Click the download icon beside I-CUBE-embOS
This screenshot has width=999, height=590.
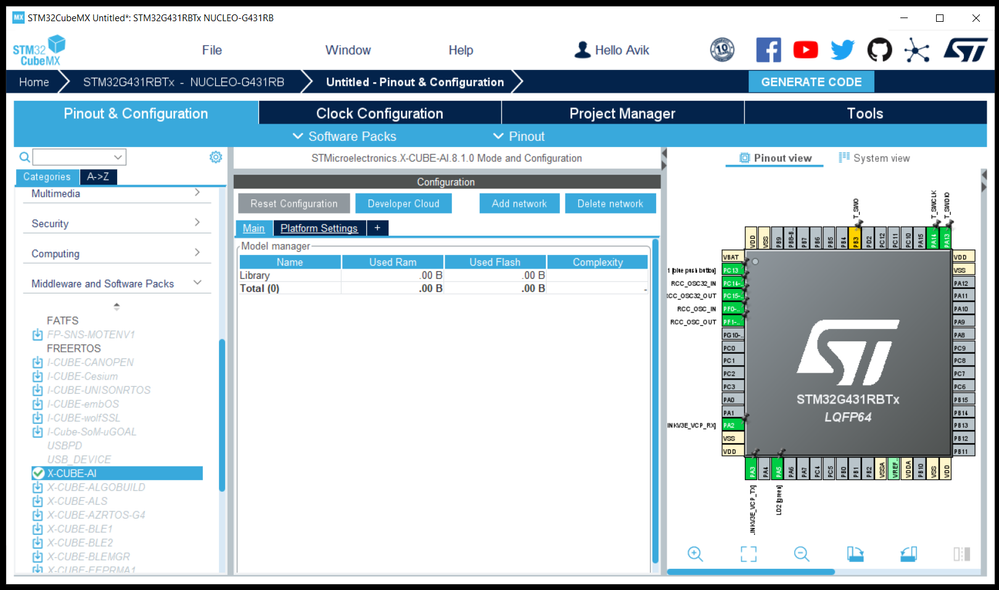[38, 404]
